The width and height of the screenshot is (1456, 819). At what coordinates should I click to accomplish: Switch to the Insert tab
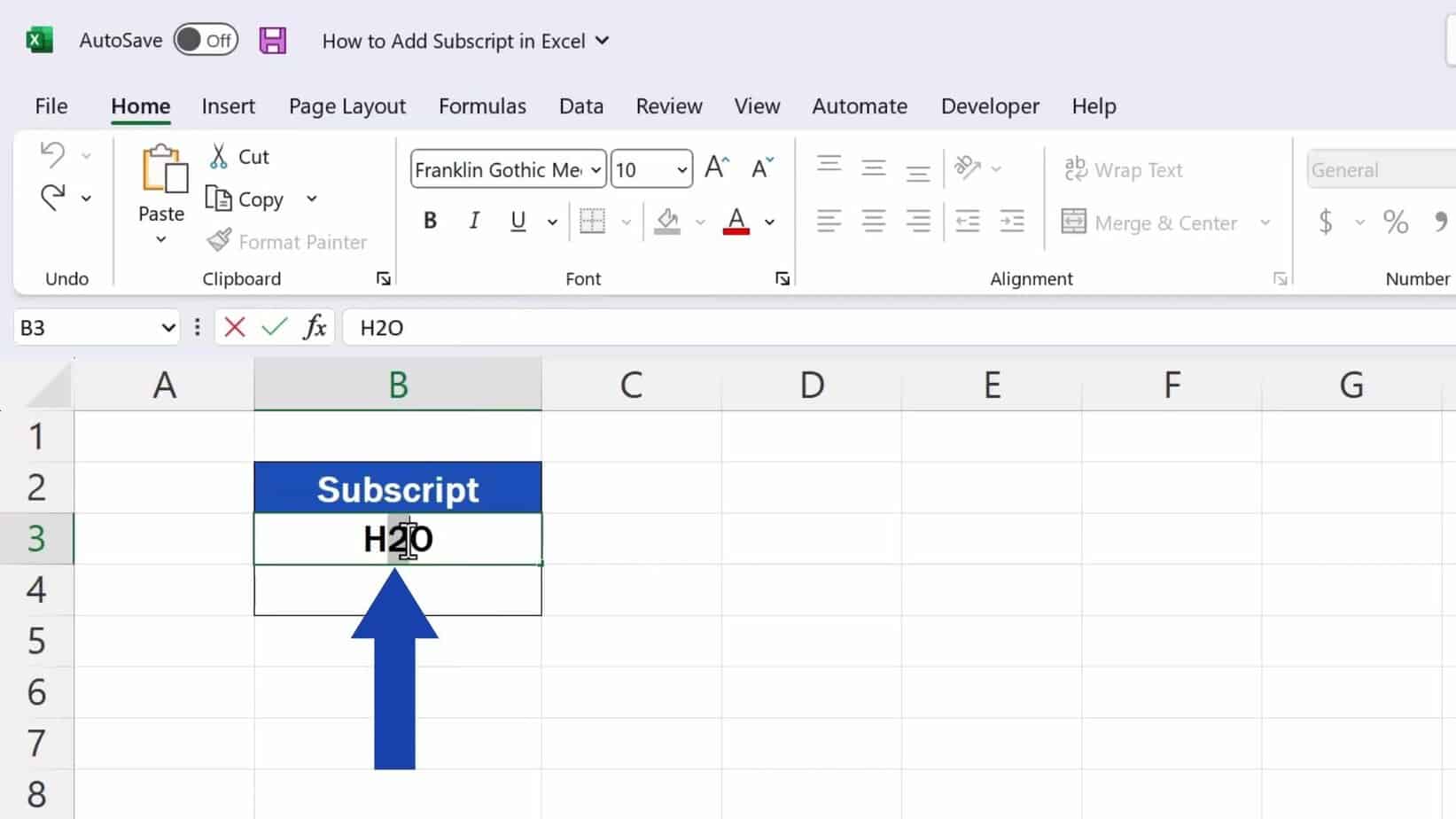(228, 106)
